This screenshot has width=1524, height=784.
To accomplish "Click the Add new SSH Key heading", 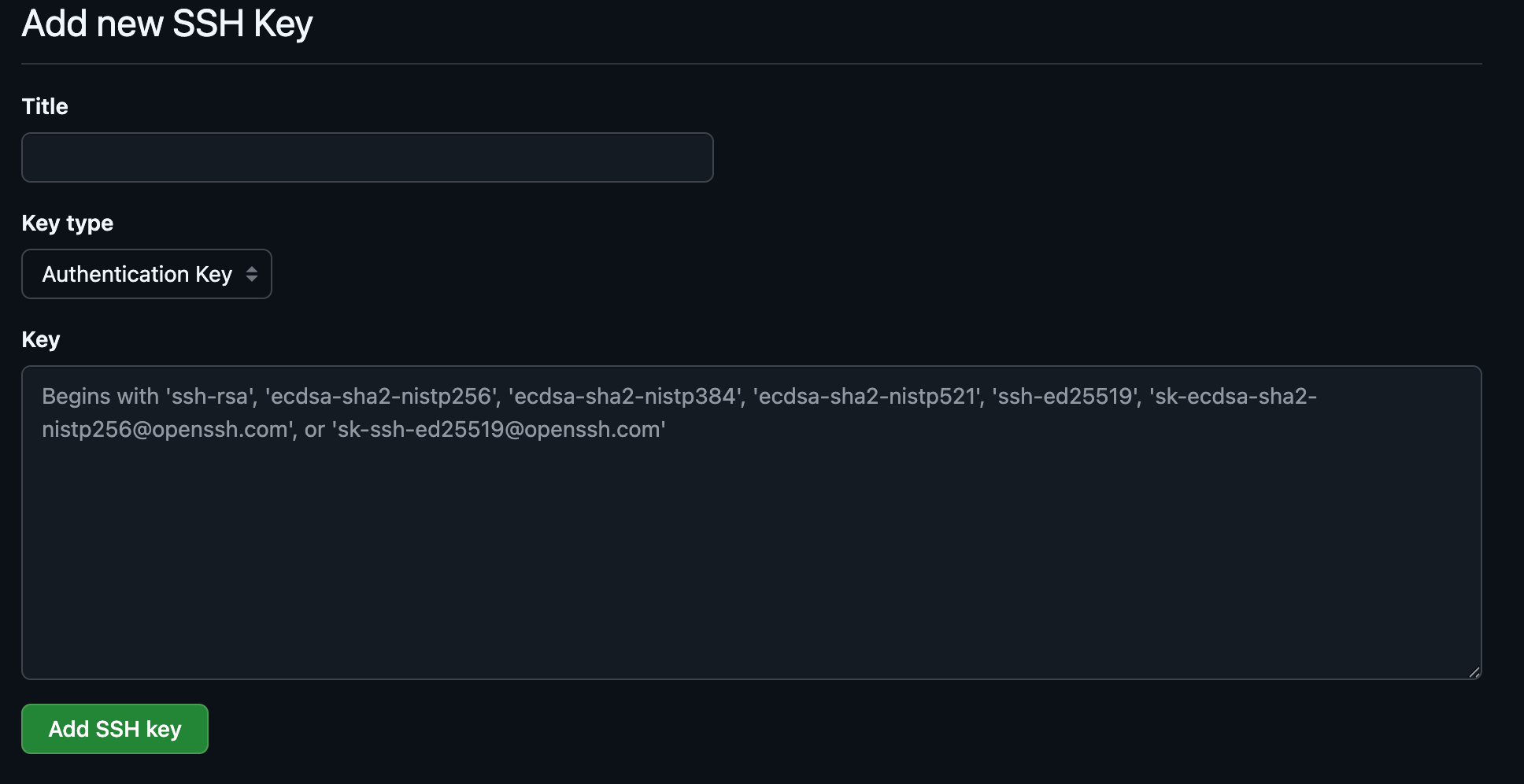I will pos(167,24).
